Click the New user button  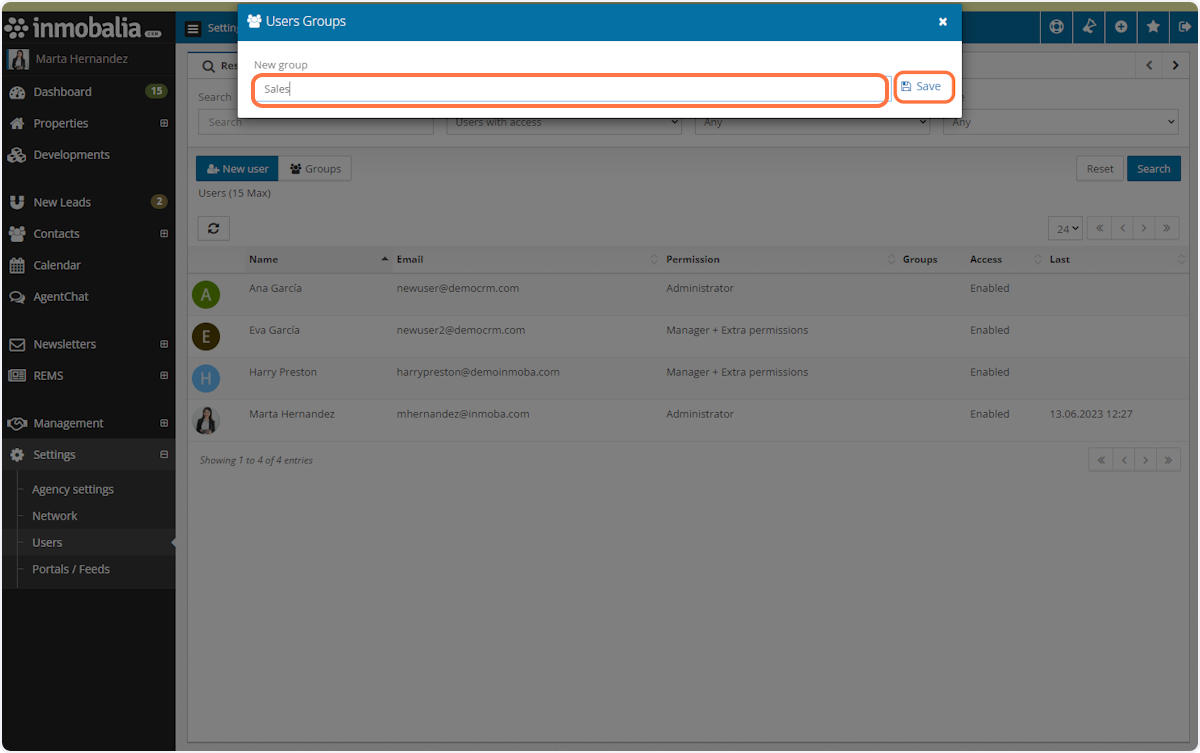point(237,169)
